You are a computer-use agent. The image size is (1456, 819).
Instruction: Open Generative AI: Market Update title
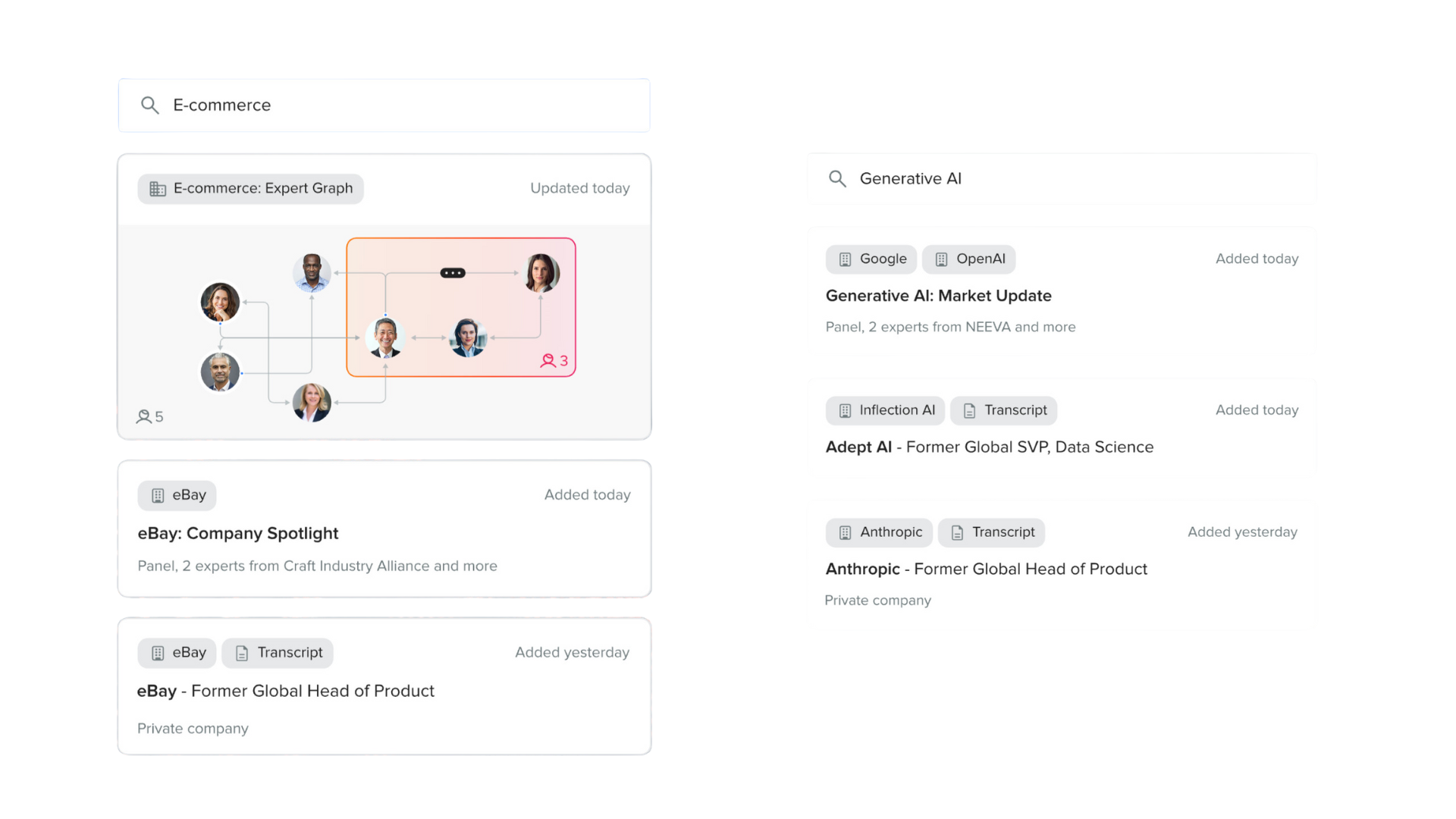[x=939, y=296]
